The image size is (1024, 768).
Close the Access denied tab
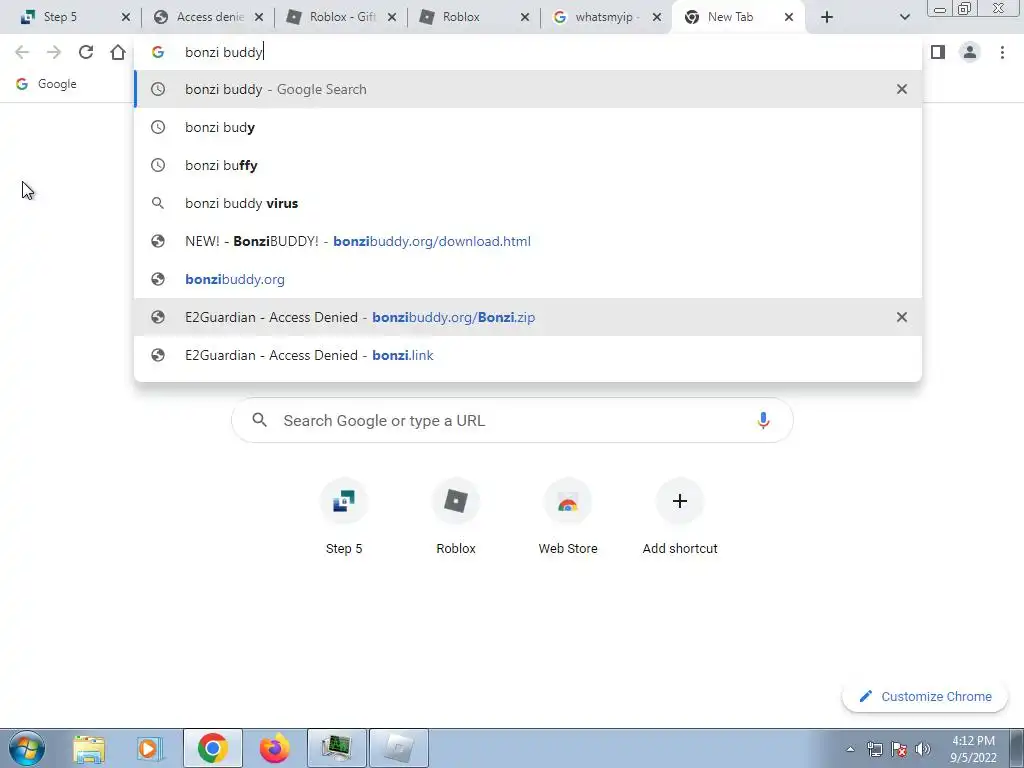point(259,18)
